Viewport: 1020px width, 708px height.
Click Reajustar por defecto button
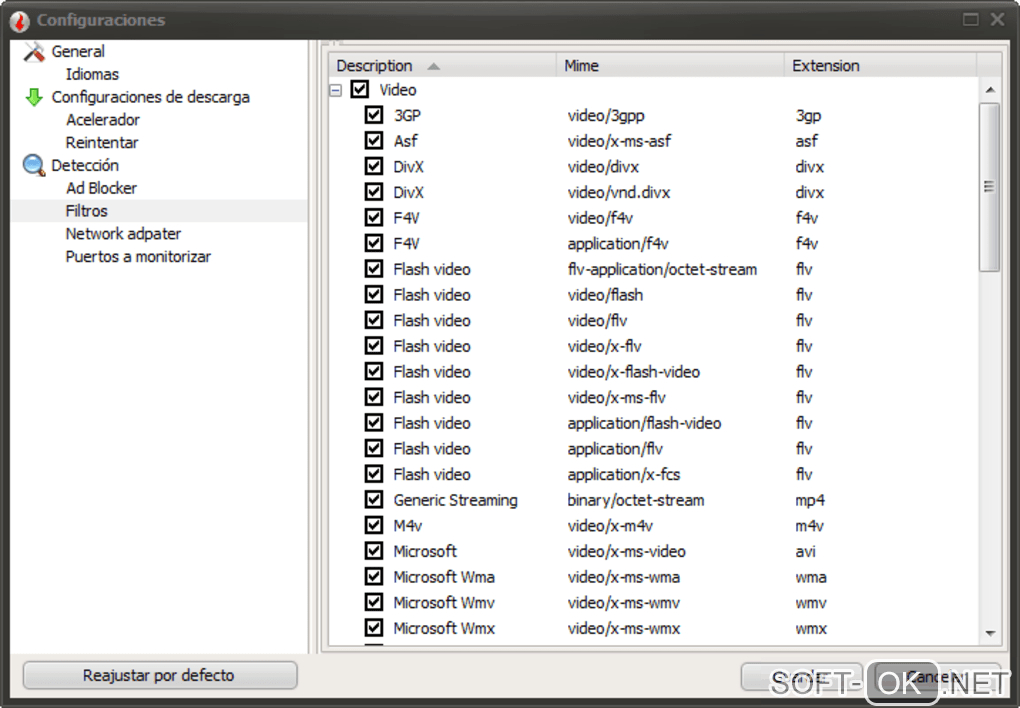(160, 675)
